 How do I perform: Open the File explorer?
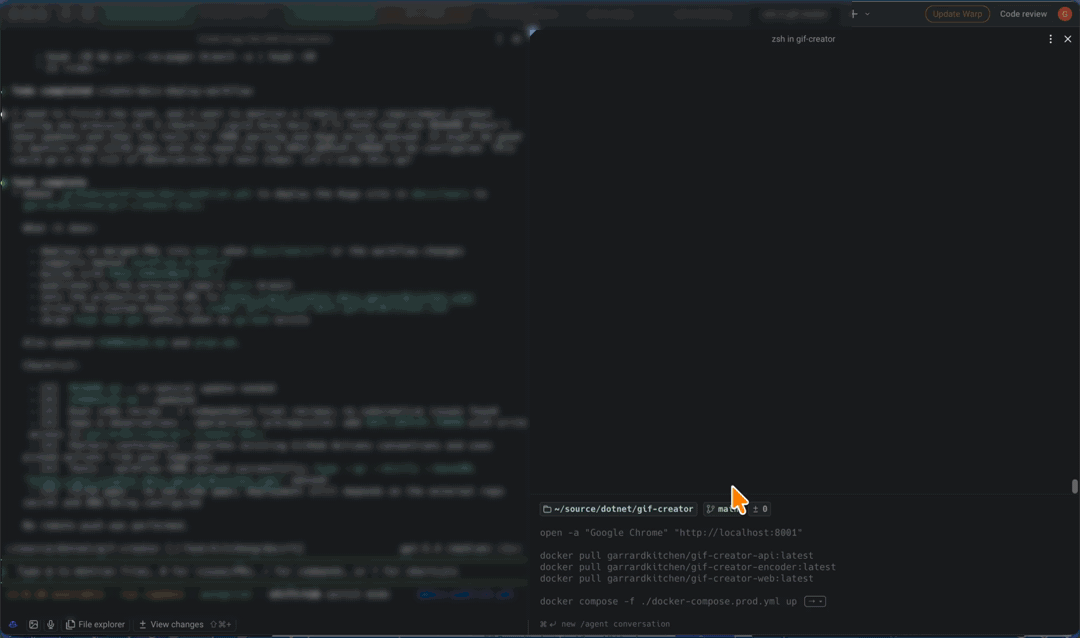[x=96, y=623]
